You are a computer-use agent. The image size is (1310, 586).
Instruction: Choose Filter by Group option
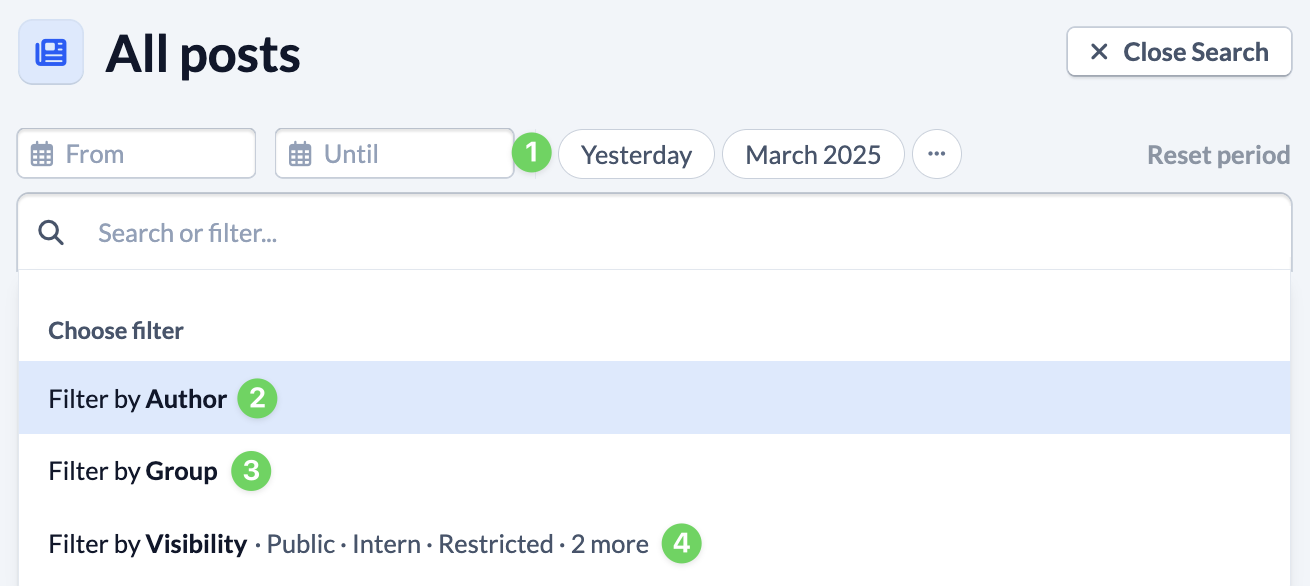click(x=654, y=471)
